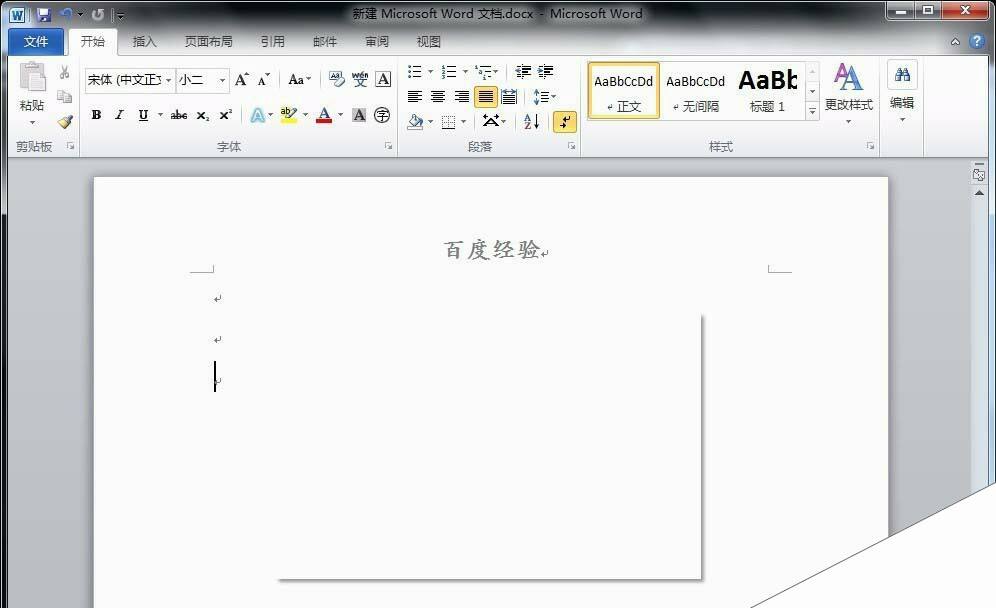This screenshot has width=996, height=608.
Task: Align text right
Action: (462, 97)
